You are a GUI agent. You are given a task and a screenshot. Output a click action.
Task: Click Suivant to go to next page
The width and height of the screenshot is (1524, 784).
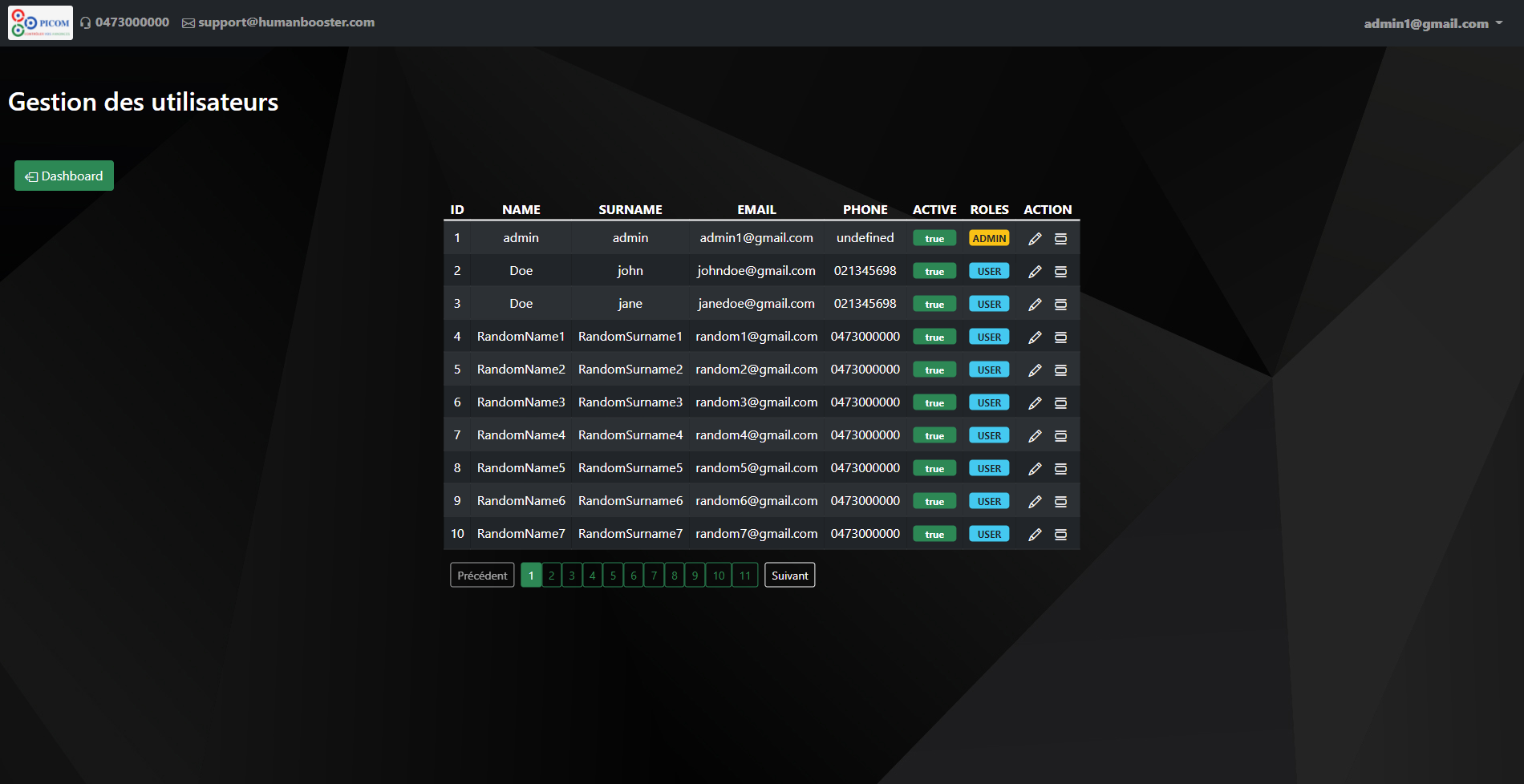pyautogui.click(x=789, y=576)
